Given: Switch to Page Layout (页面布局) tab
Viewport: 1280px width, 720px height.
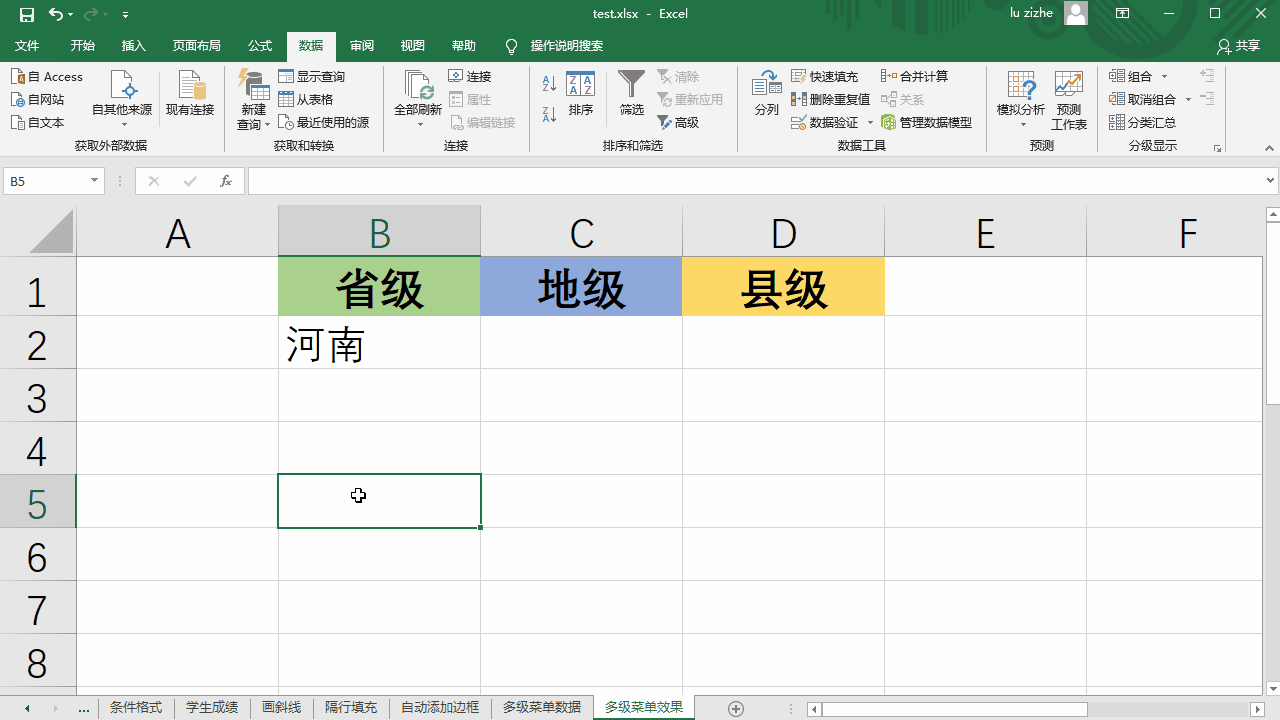Looking at the screenshot, I should [x=196, y=46].
